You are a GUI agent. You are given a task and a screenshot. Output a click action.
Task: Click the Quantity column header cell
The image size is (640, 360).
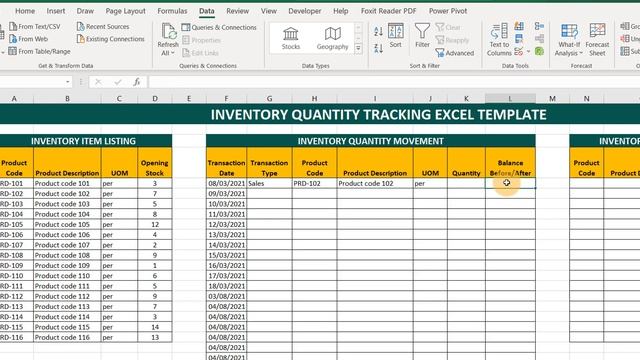(x=466, y=162)
